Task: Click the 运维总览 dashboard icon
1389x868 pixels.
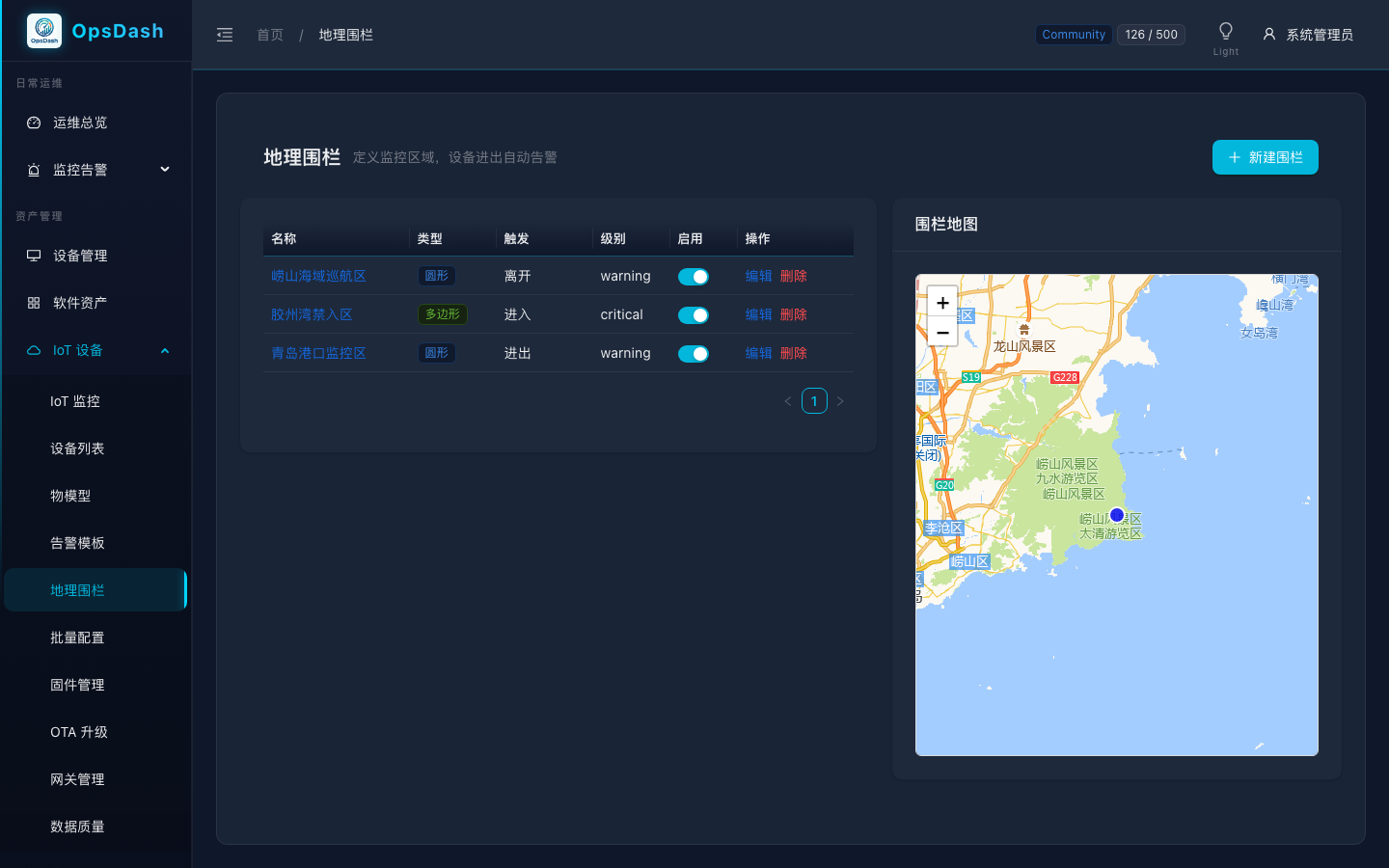Action: tap(34, 122)
